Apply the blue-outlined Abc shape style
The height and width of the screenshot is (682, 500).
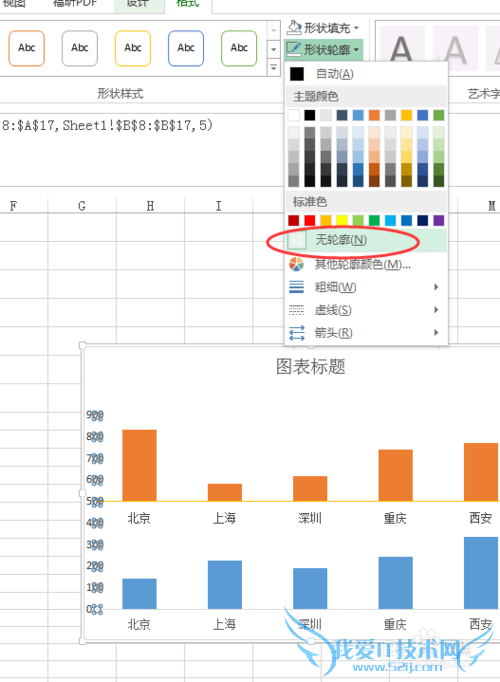[186, 48]
